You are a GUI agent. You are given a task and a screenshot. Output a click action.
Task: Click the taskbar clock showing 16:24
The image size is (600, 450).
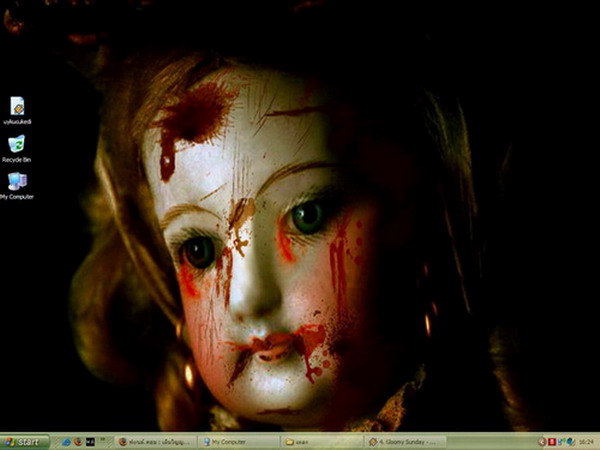(586, 442)
